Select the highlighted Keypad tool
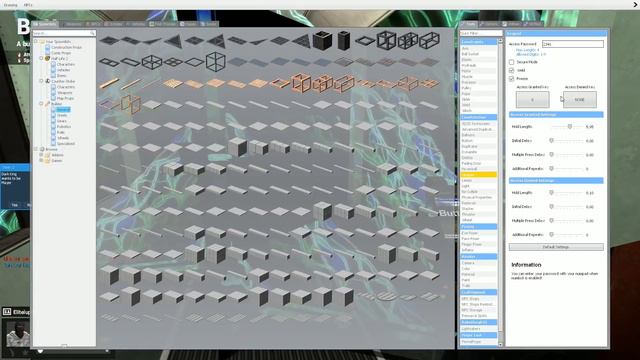 coord(478,175)
